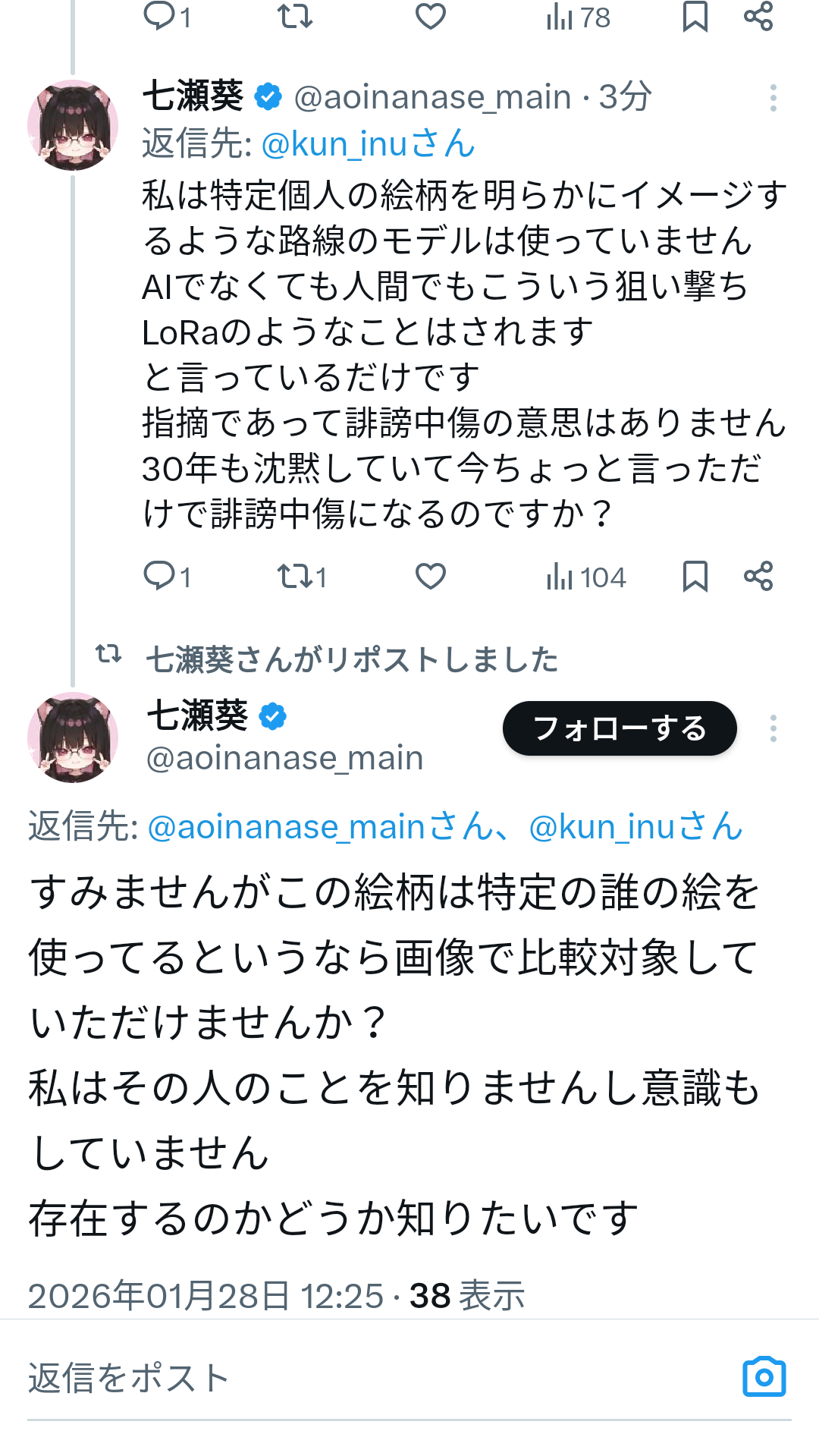The height and width of the screenshot is (1456, 819).
Task: Repost the top post with 78 views
Action: (295, 17)
